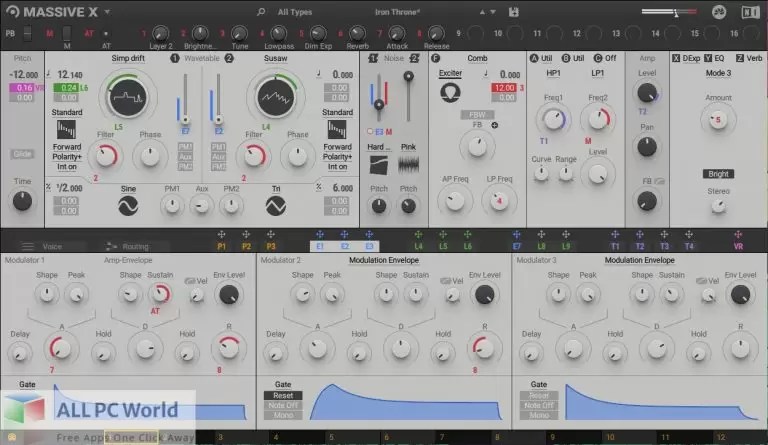This screenshot has width=768, height=445.
Task: Toggle Vel switch in Modulator 1
Action: coord(190,281)
